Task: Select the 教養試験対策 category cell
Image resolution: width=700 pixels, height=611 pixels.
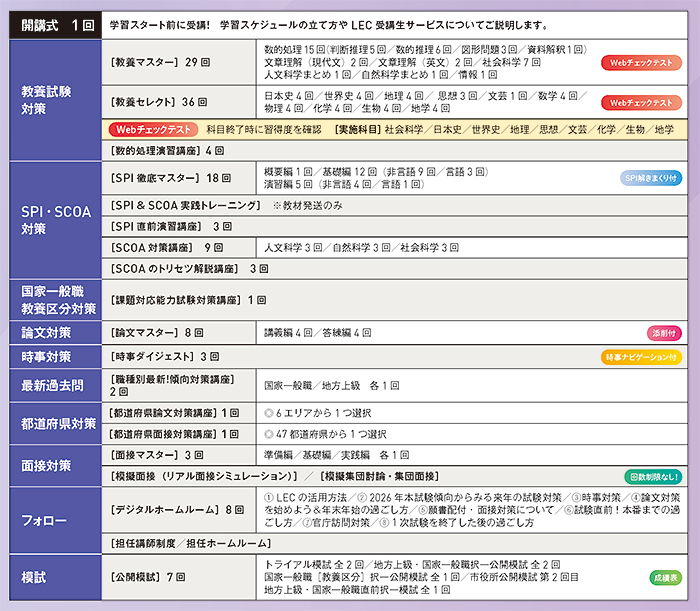Action: click(x=53, y=101)
